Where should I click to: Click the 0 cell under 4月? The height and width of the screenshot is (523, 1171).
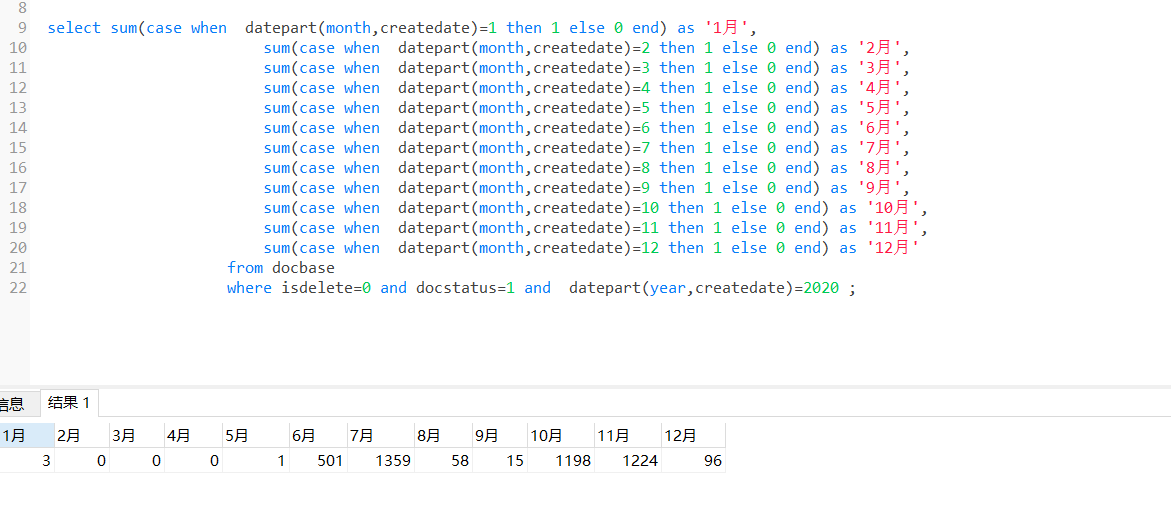(x=193, y=461)
